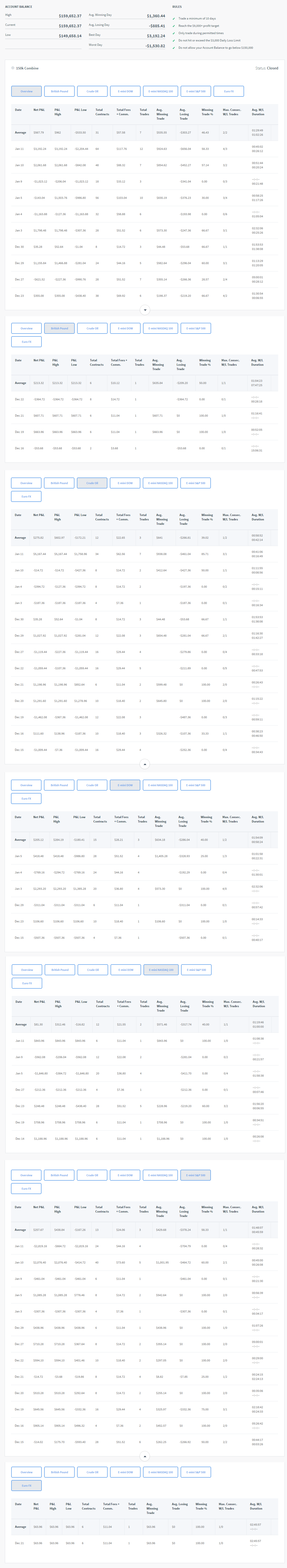Click checkmark next to "Reach the $9,000+ profit target"
This screenshot has height=1568, width=287.
coord(174,26)
